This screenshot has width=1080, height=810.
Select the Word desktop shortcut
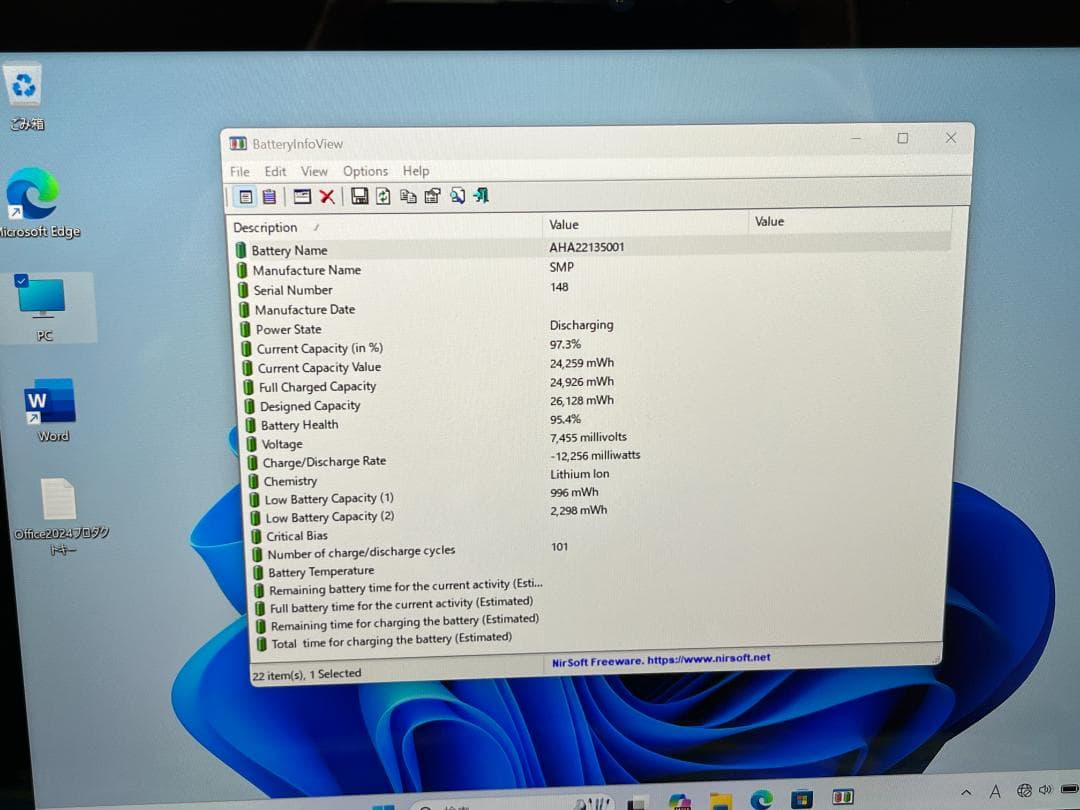[x=52, y=410]
